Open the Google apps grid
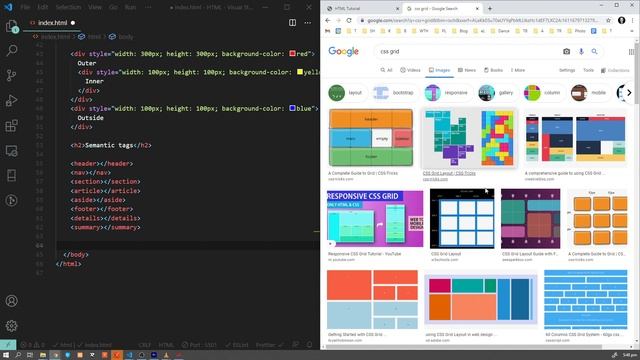Screen dimensions: 640x360 (x=631, y=52)
